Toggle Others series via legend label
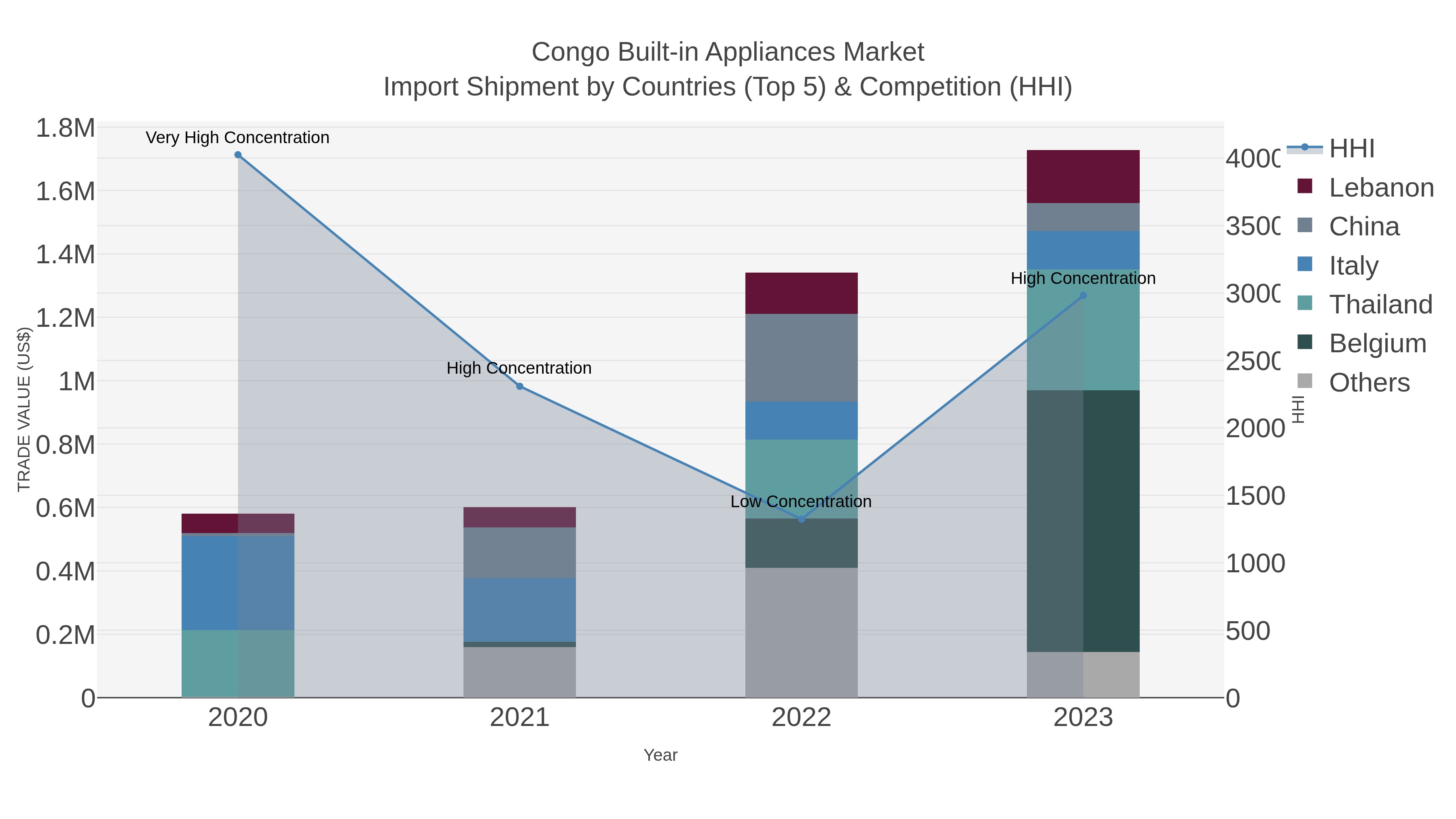1456x819 pixels. [1369, 383]
